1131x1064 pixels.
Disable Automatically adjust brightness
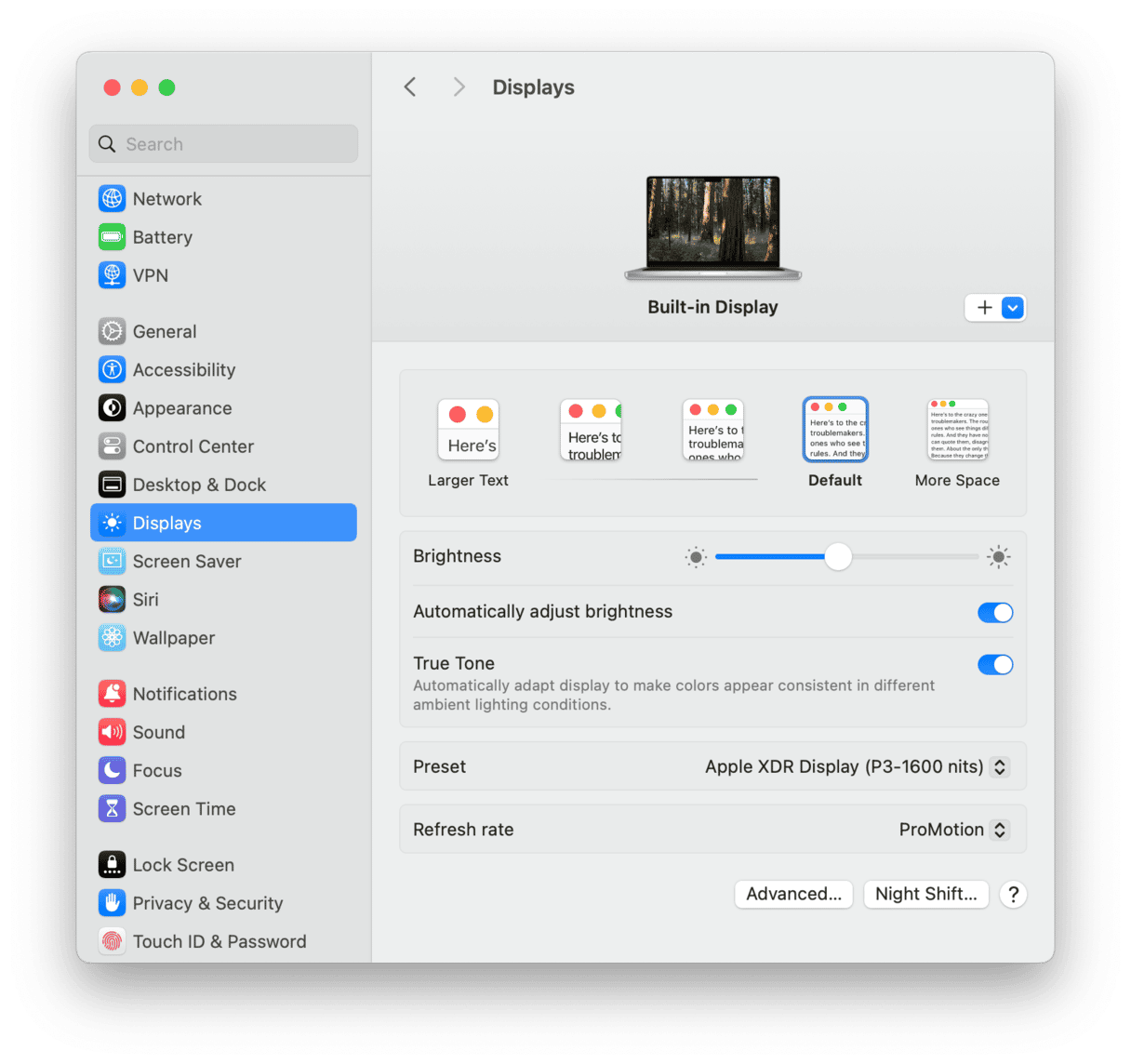(994, 612)
